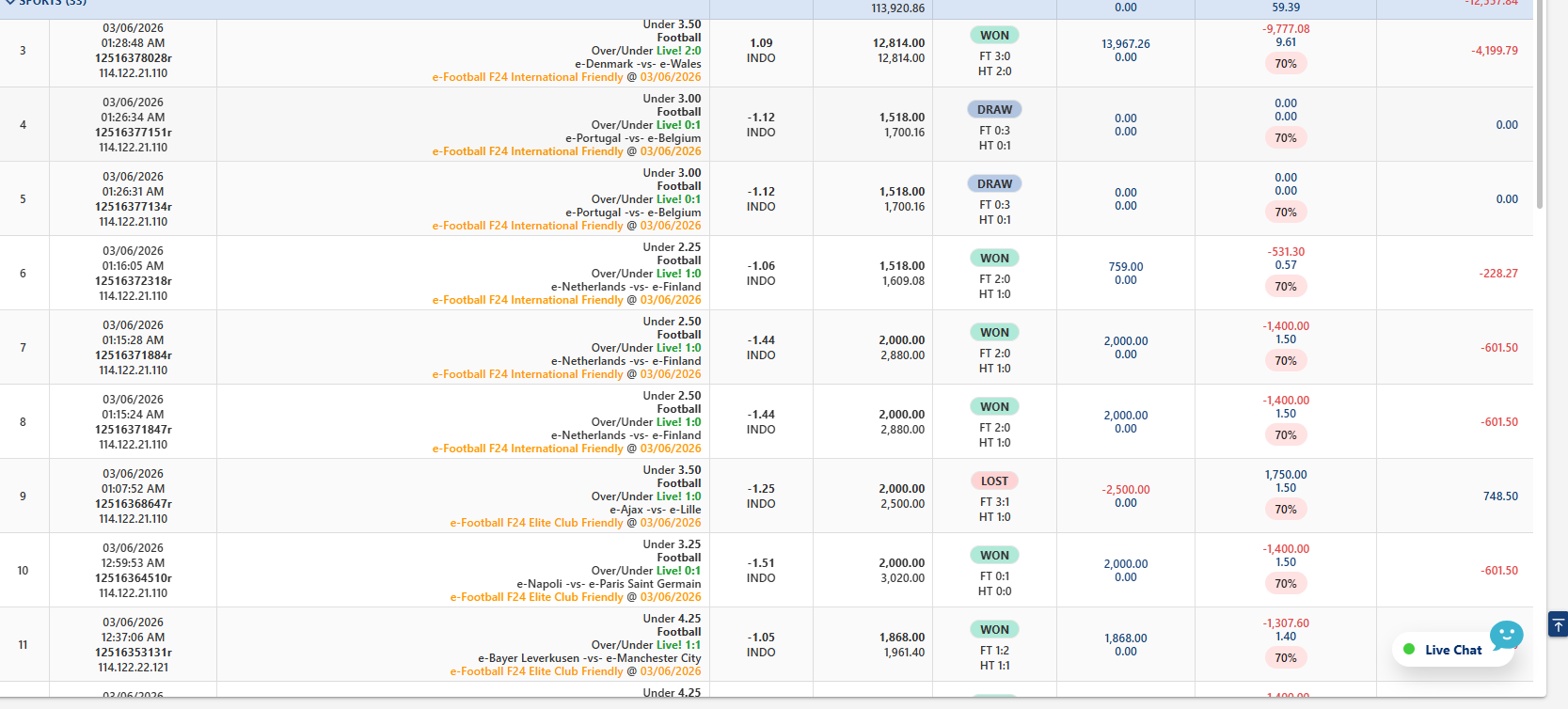The height and width of the screenshot is (709, 1568).
Task: Click e-Bayer Leverkusen -vs- e-Manchester City text
Action: pyautogui.click(x=590, y=658)
